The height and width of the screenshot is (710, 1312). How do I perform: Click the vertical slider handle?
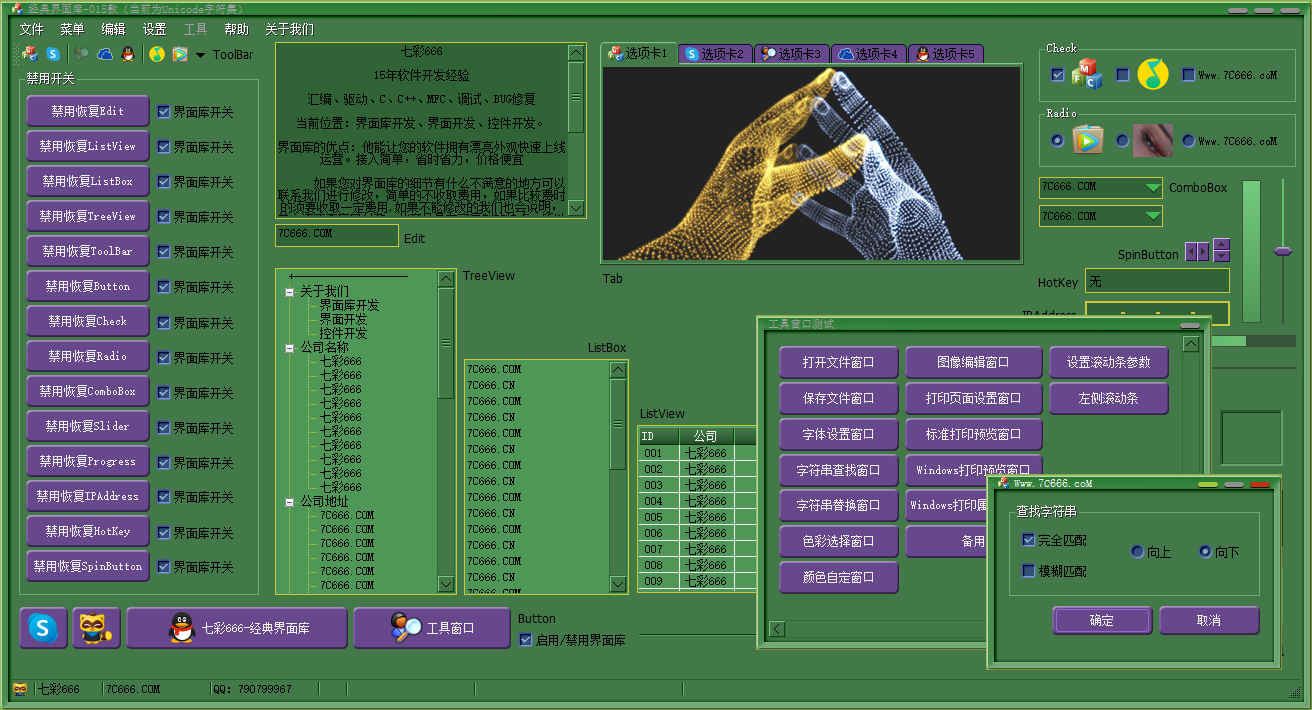coord(1283,251)
